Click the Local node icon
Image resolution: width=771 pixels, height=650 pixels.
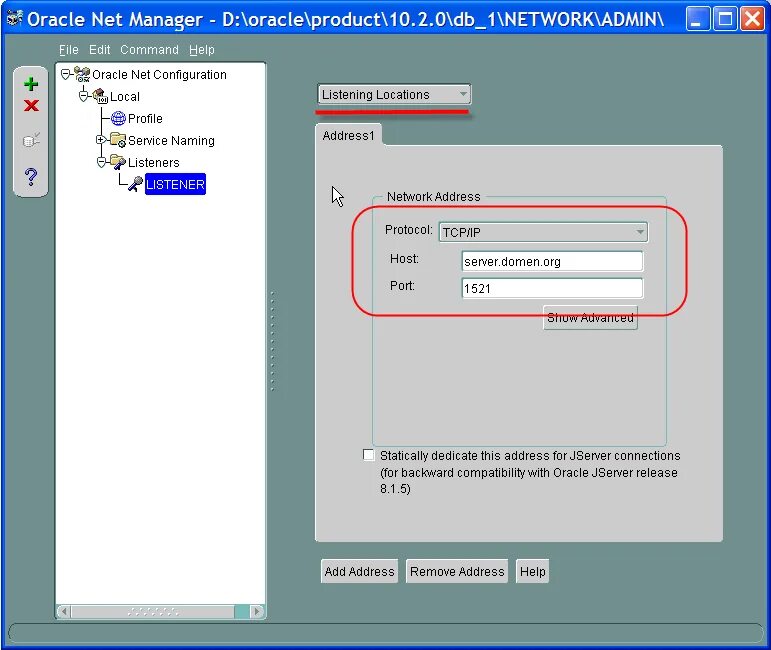[x=100, y=96]
